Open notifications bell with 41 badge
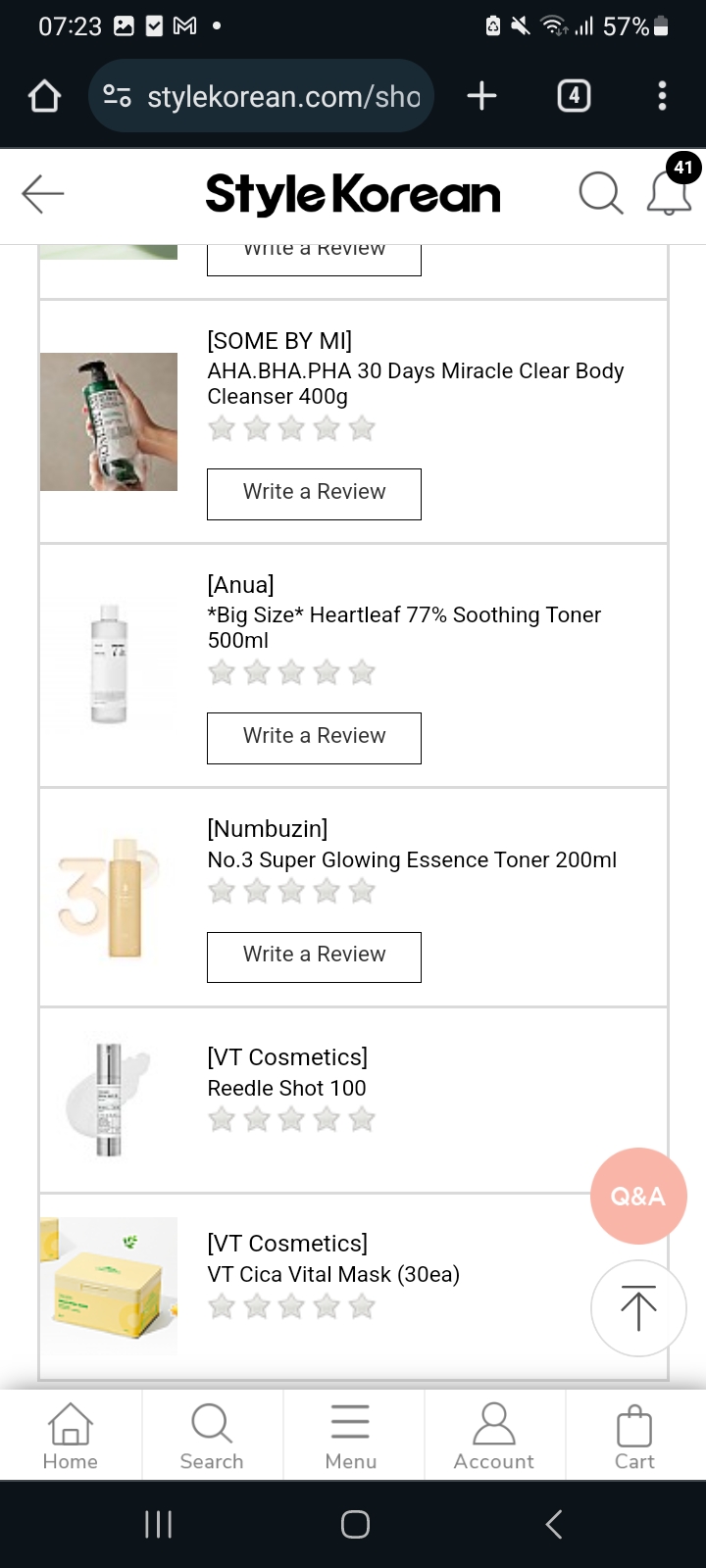706x1568 pixels. point(669,192)
